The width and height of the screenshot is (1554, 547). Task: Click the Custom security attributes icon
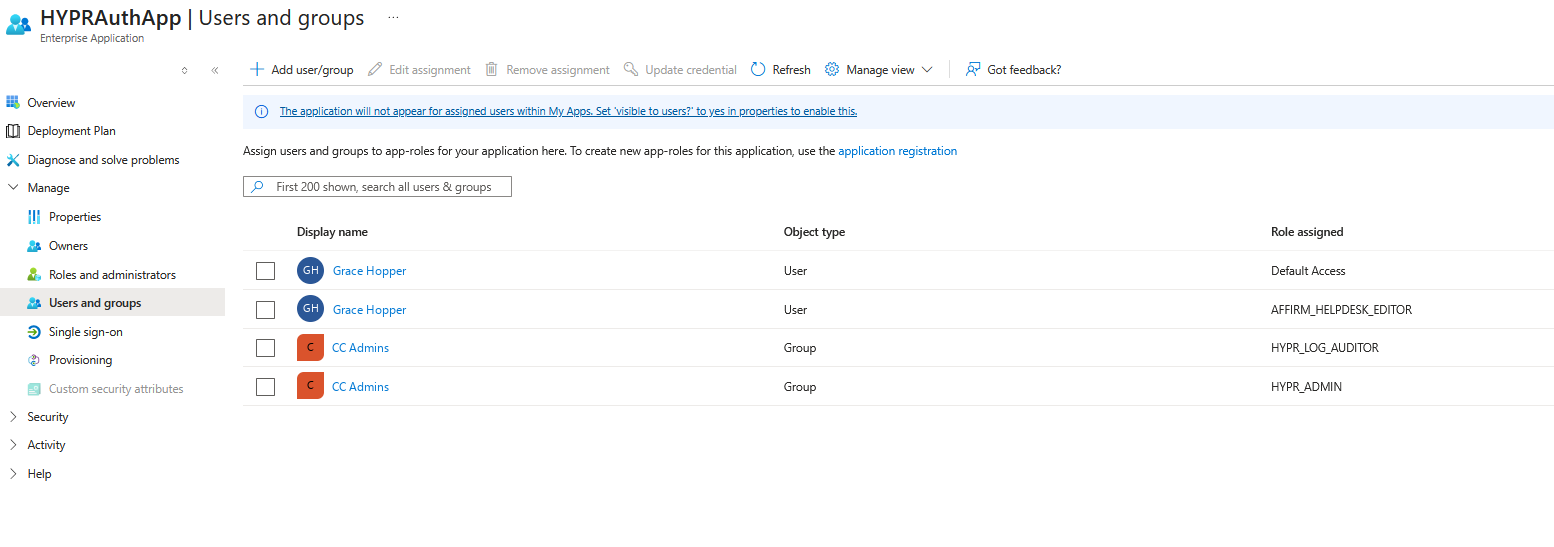tap(34, 389)
